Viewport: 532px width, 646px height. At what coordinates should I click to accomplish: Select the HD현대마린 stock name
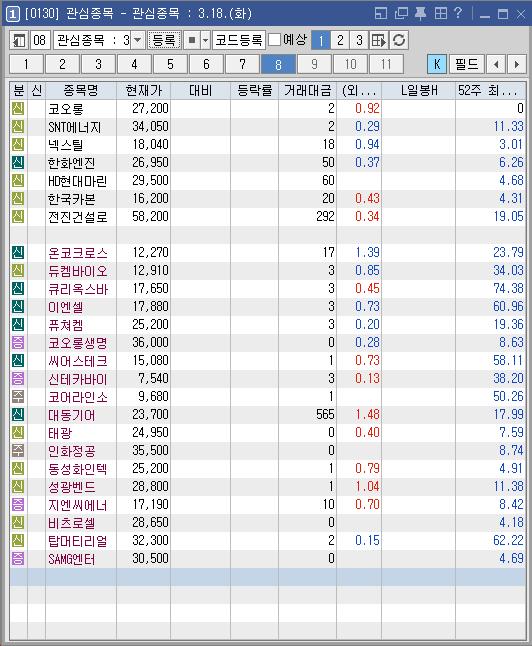(77, 181)
